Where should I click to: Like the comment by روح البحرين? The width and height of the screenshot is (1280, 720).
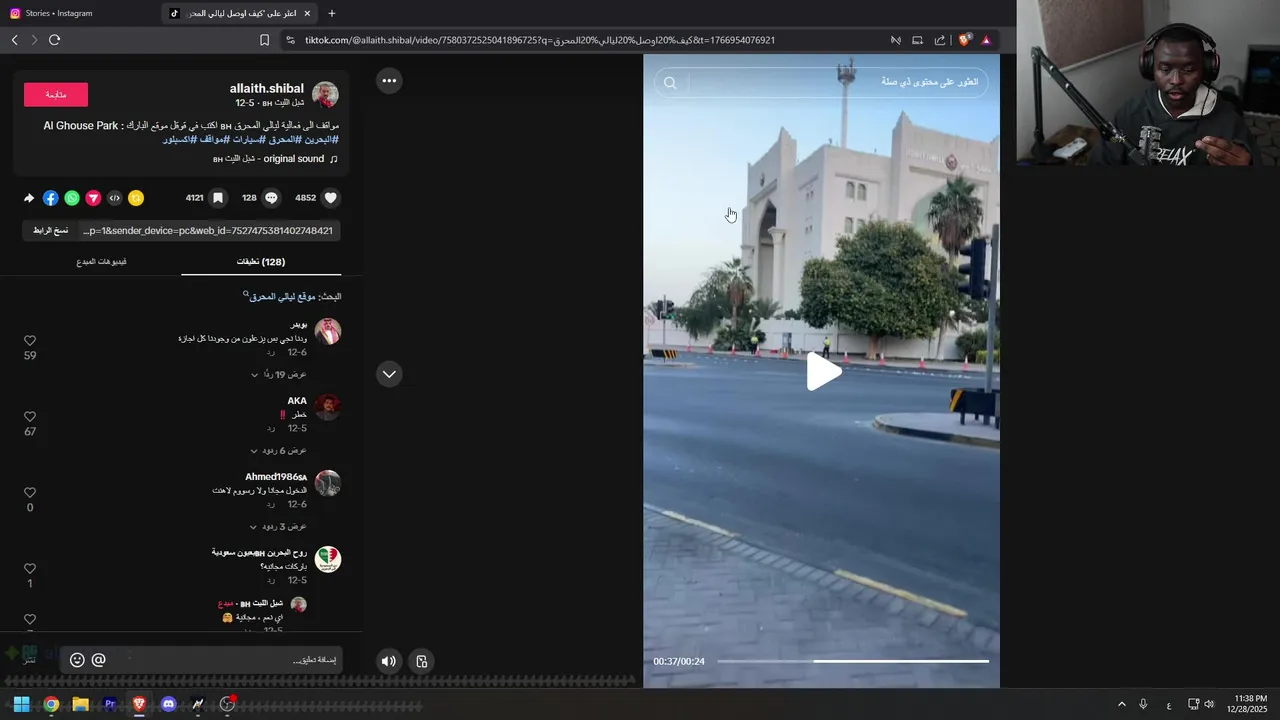(30, 569)
